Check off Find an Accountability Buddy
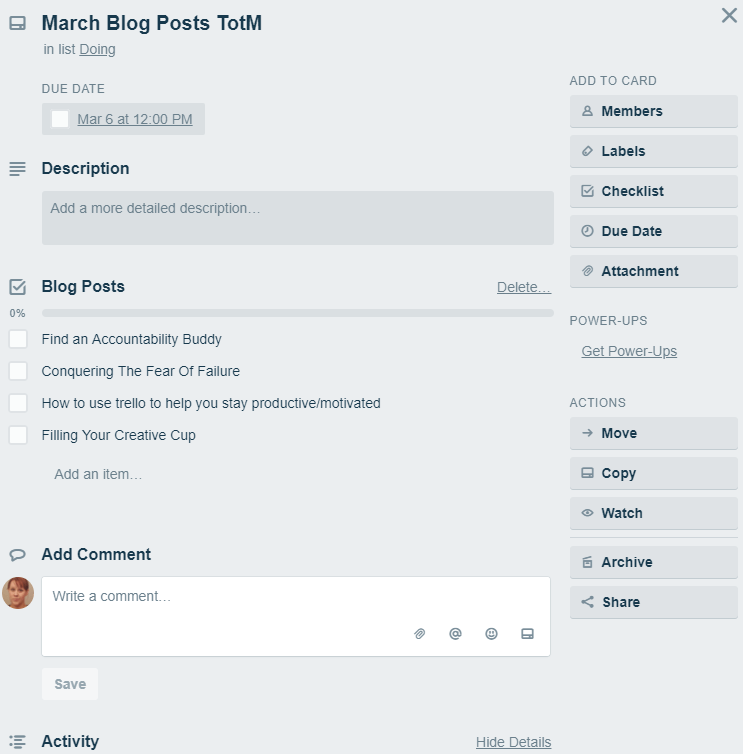Viewport: 743px width, 754px height. coord(18,339)
